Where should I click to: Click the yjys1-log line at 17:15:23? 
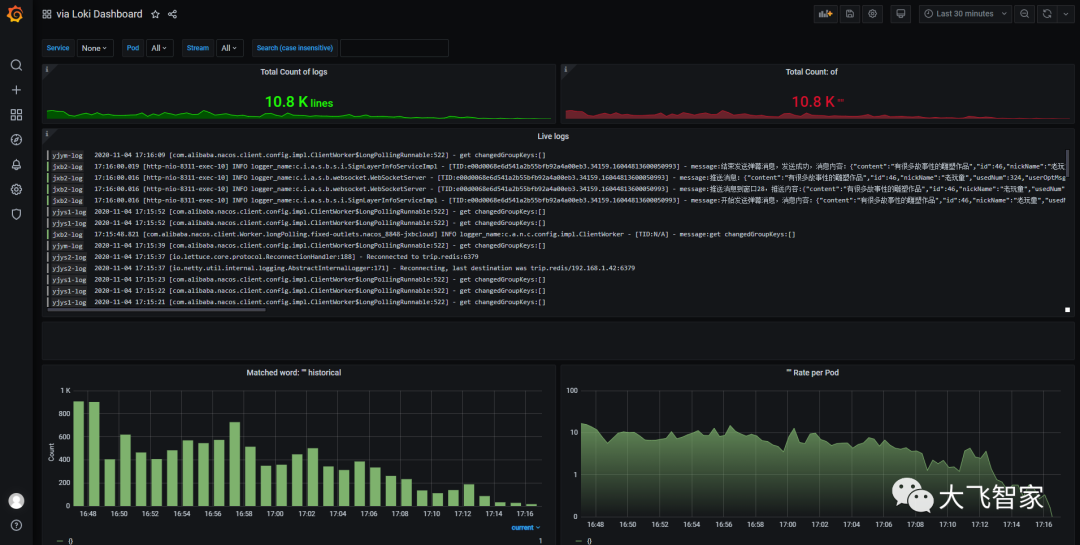[x=556, y=280]
